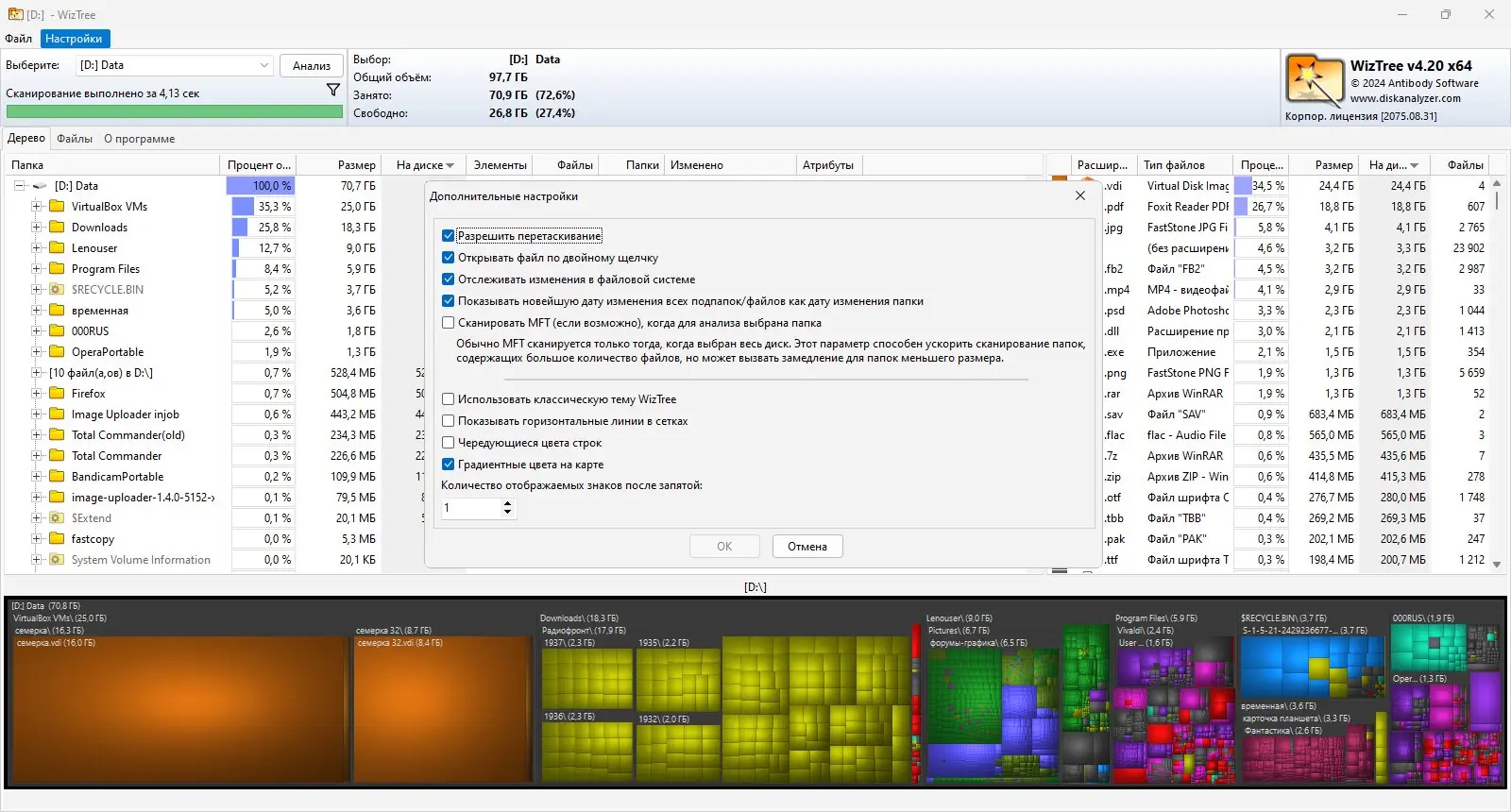Click the Анализ button
Viewport: 1511px width, 812px height.
[x=312, y=66]
